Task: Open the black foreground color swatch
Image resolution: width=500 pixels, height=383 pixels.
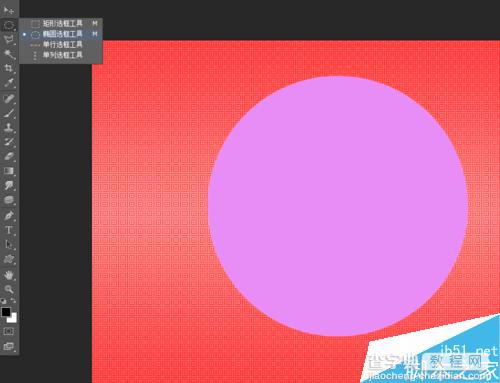Action: tap(6, 312)
